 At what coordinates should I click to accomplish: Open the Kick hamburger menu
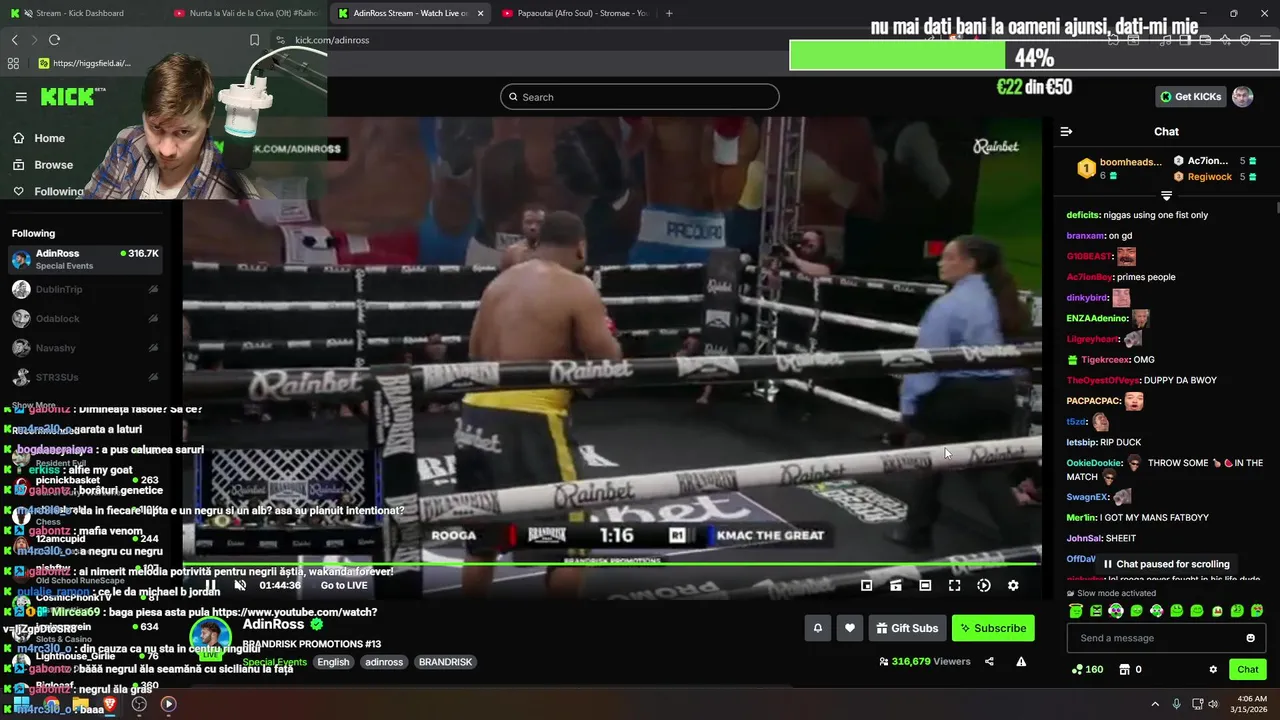[x=21, y=97]
